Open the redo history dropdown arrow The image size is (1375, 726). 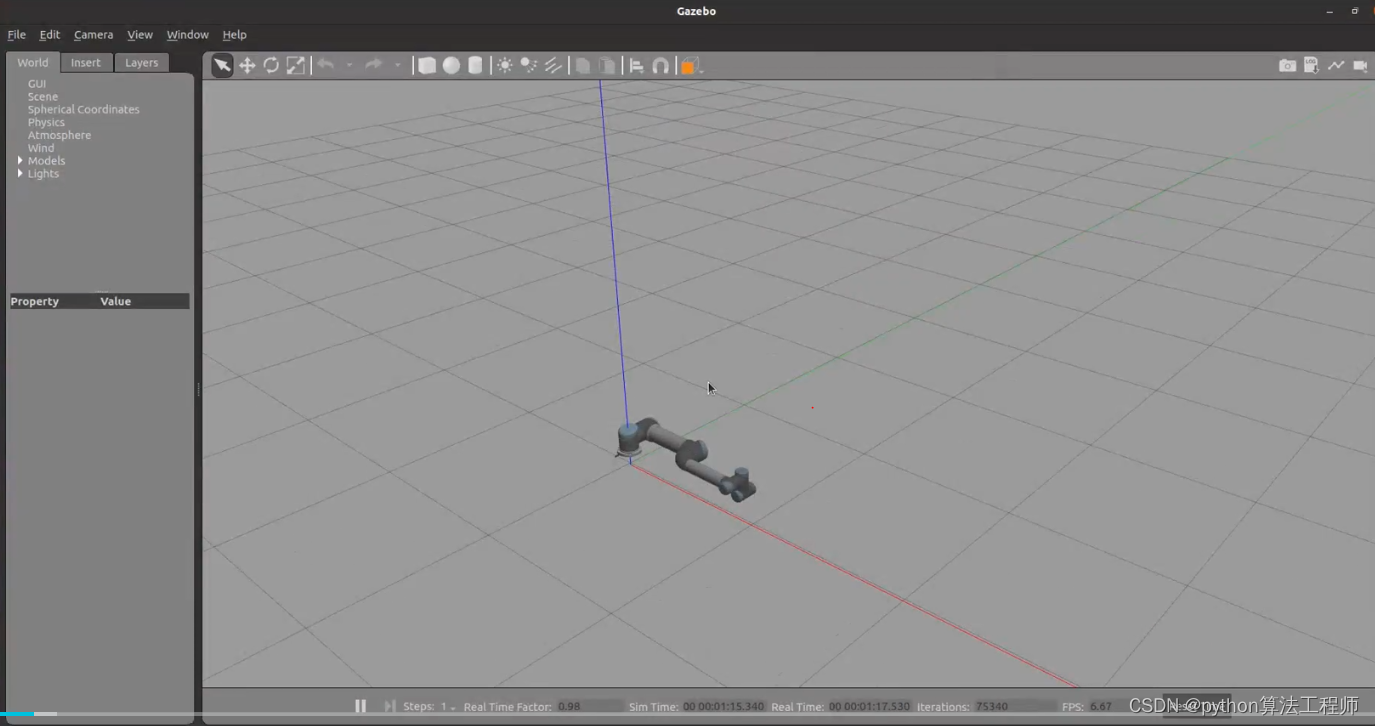[x=397, y=66]
